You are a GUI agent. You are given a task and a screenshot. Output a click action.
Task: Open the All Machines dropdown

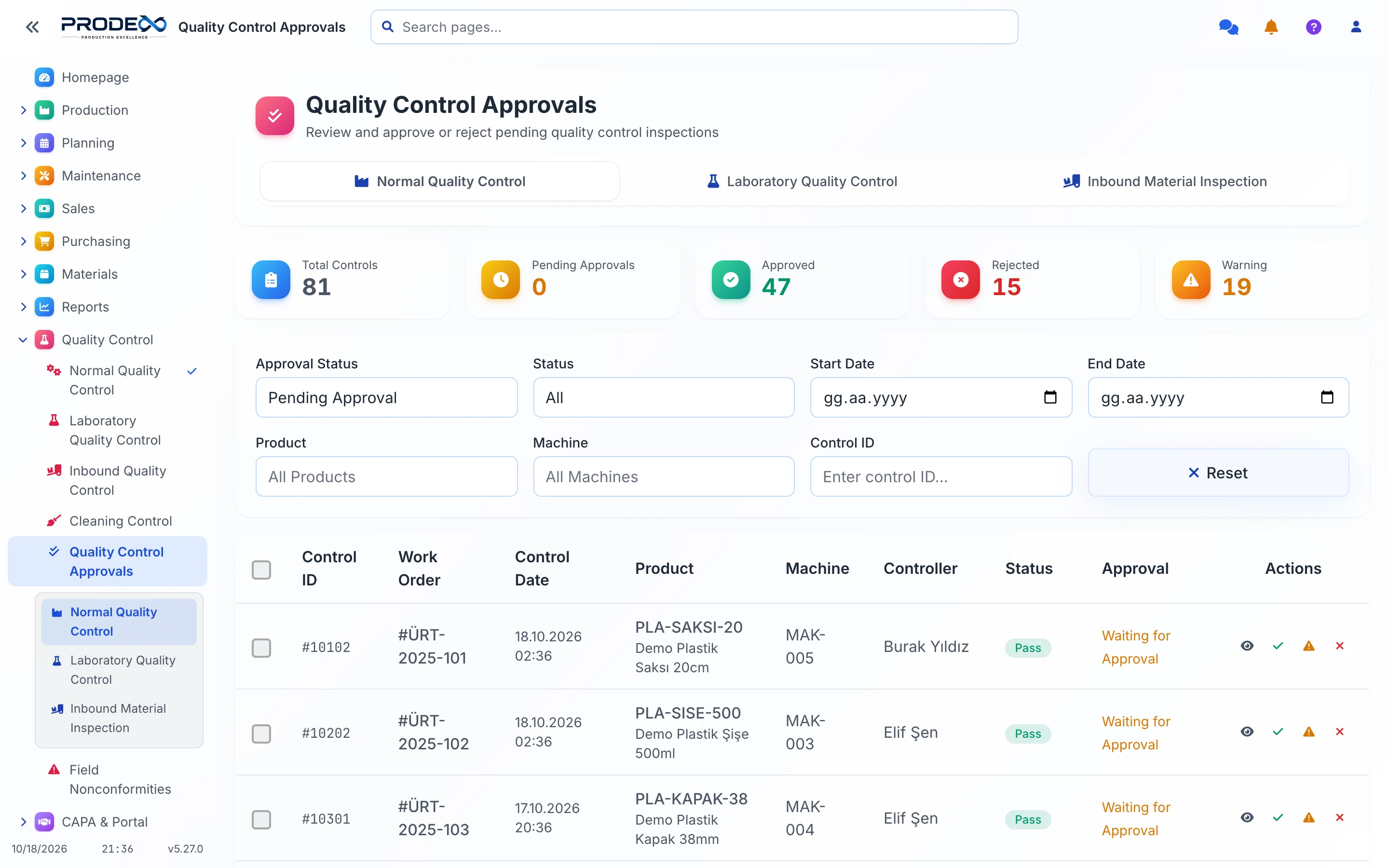click(664, 476)
